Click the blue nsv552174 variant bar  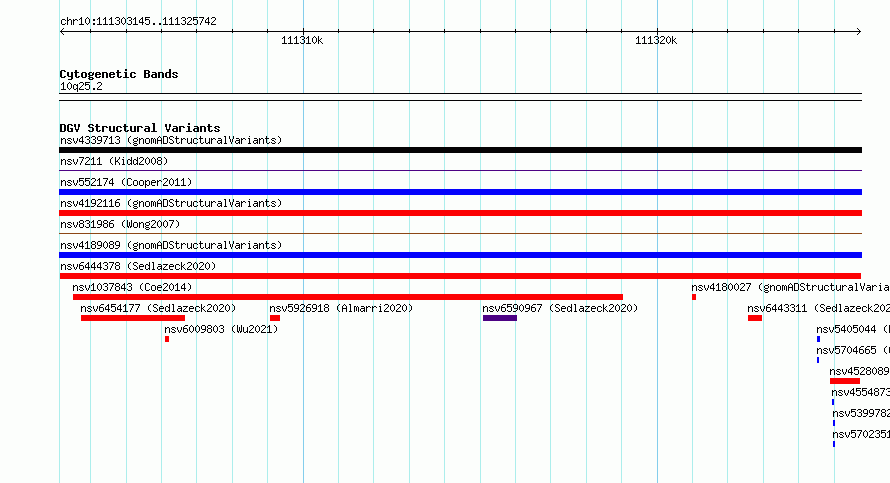[460, 192]
